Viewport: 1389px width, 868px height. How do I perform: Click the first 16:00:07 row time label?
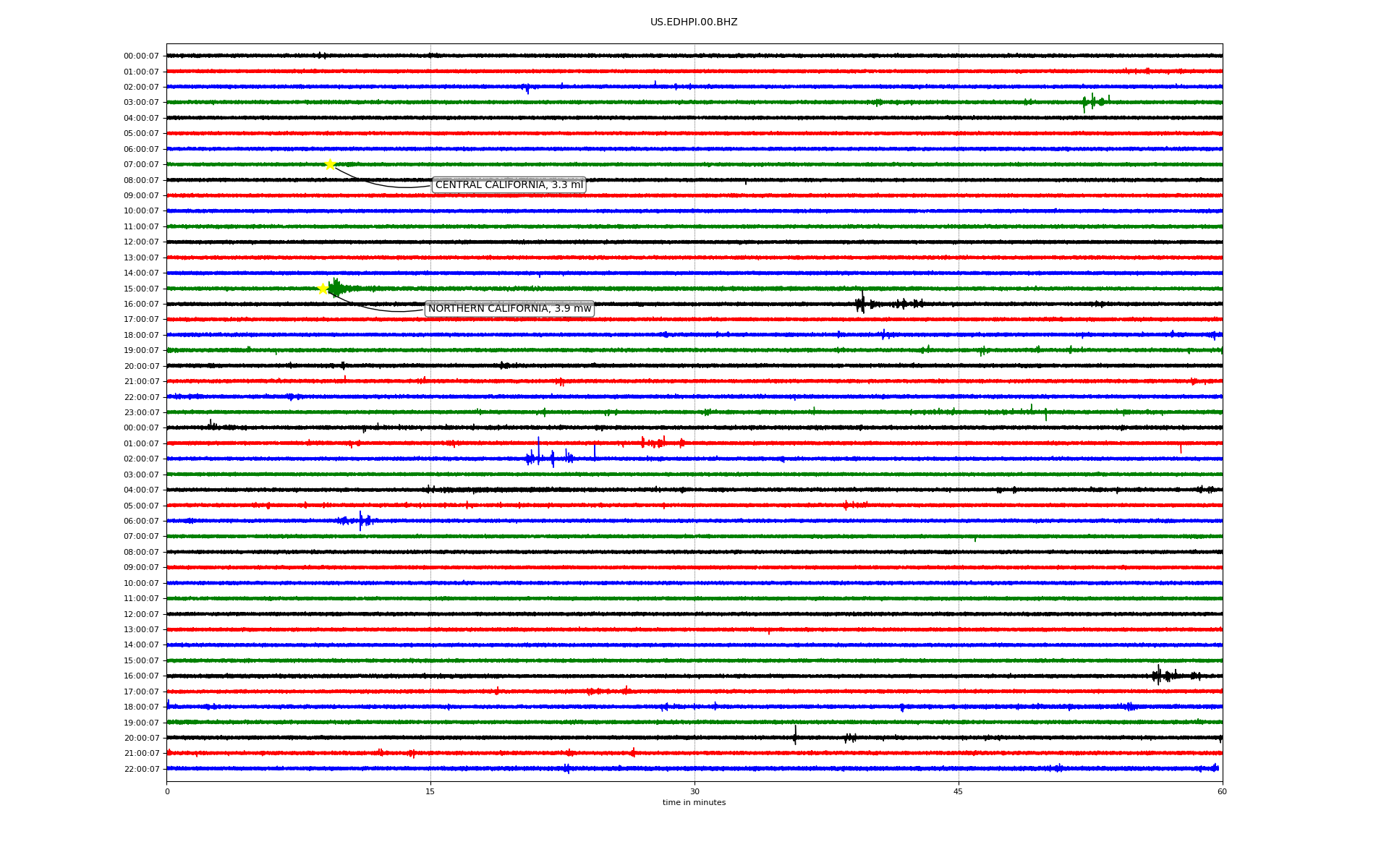point(141,305)
